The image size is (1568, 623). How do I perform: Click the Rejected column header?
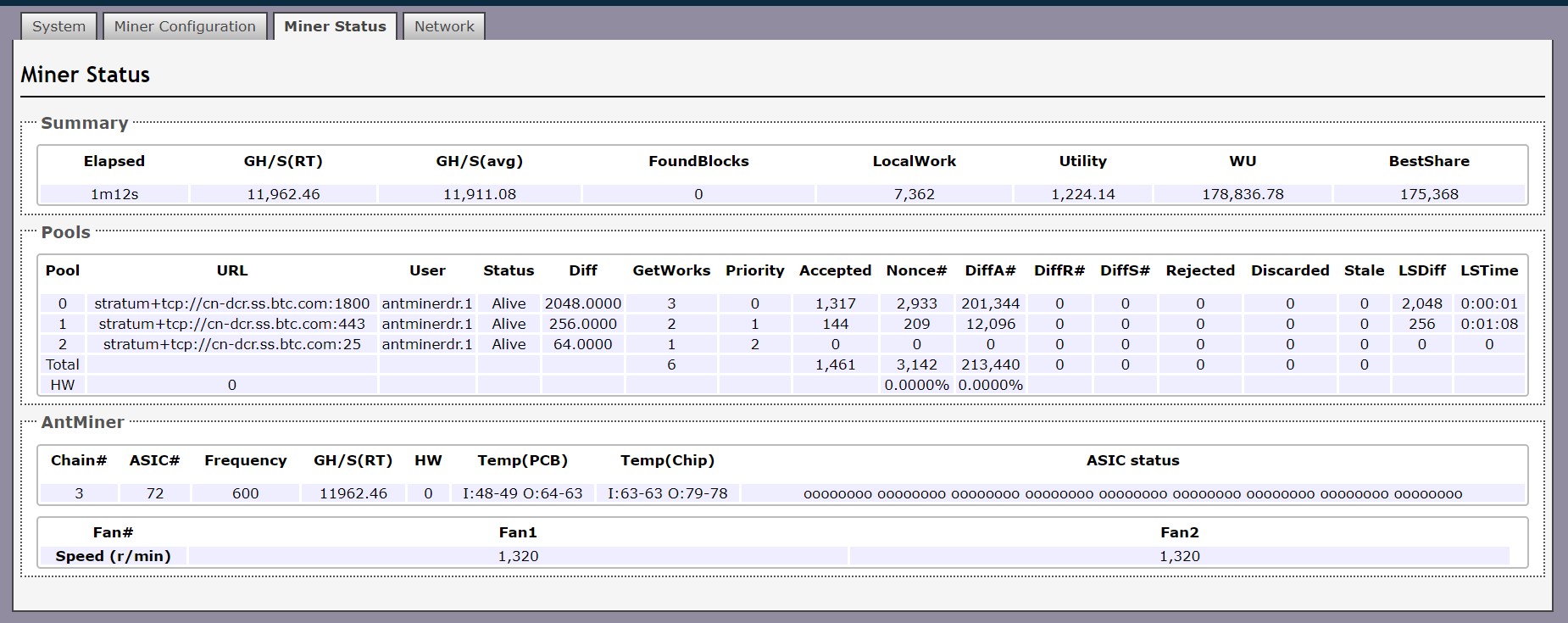(1200, 270)
